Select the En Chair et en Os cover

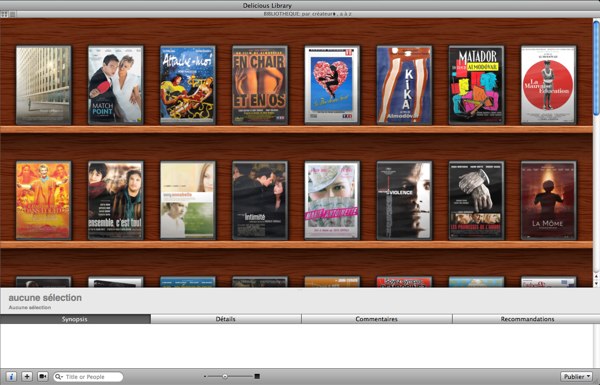tap(260, 85)
